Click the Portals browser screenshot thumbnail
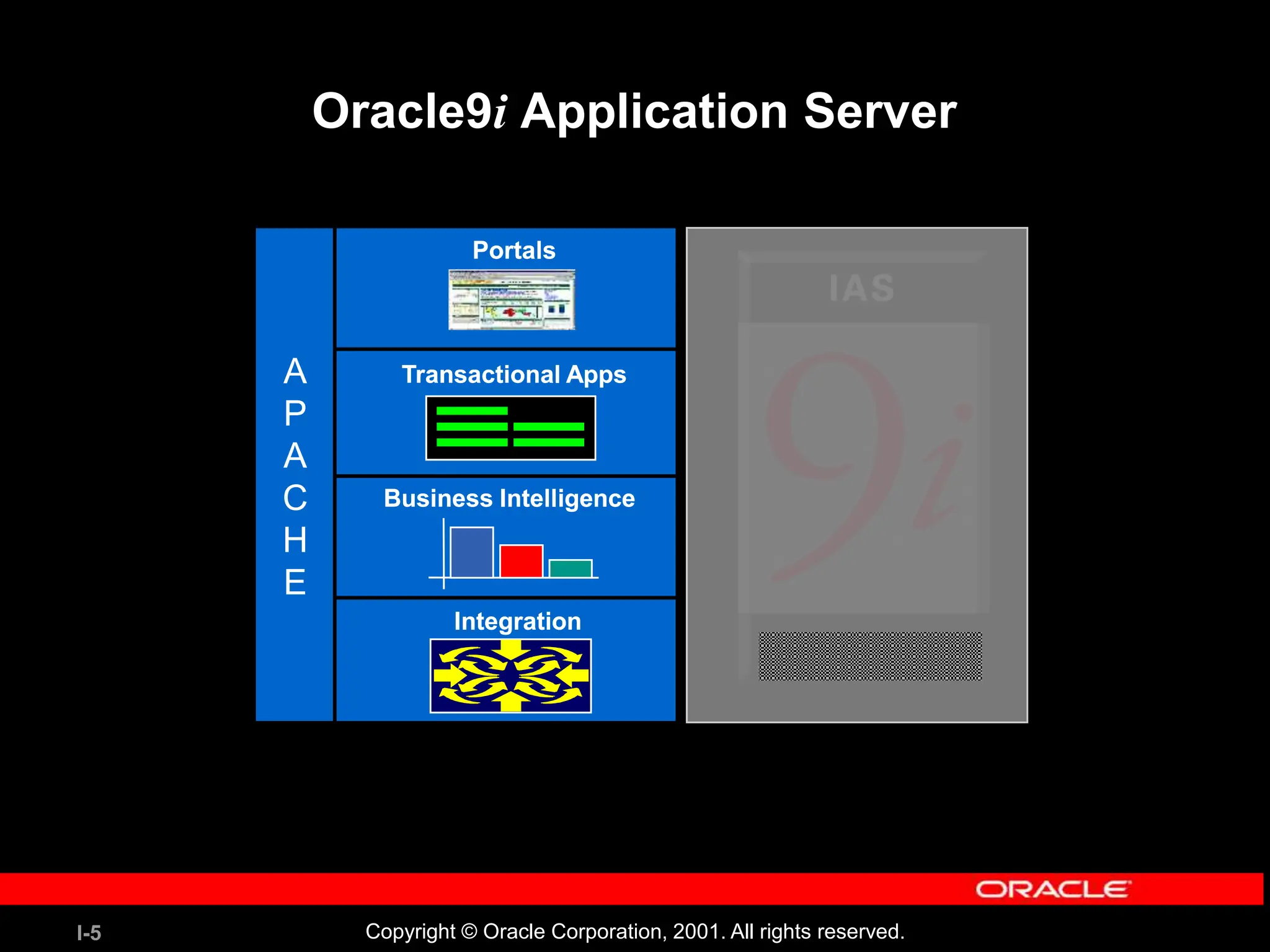 (512, 299)
